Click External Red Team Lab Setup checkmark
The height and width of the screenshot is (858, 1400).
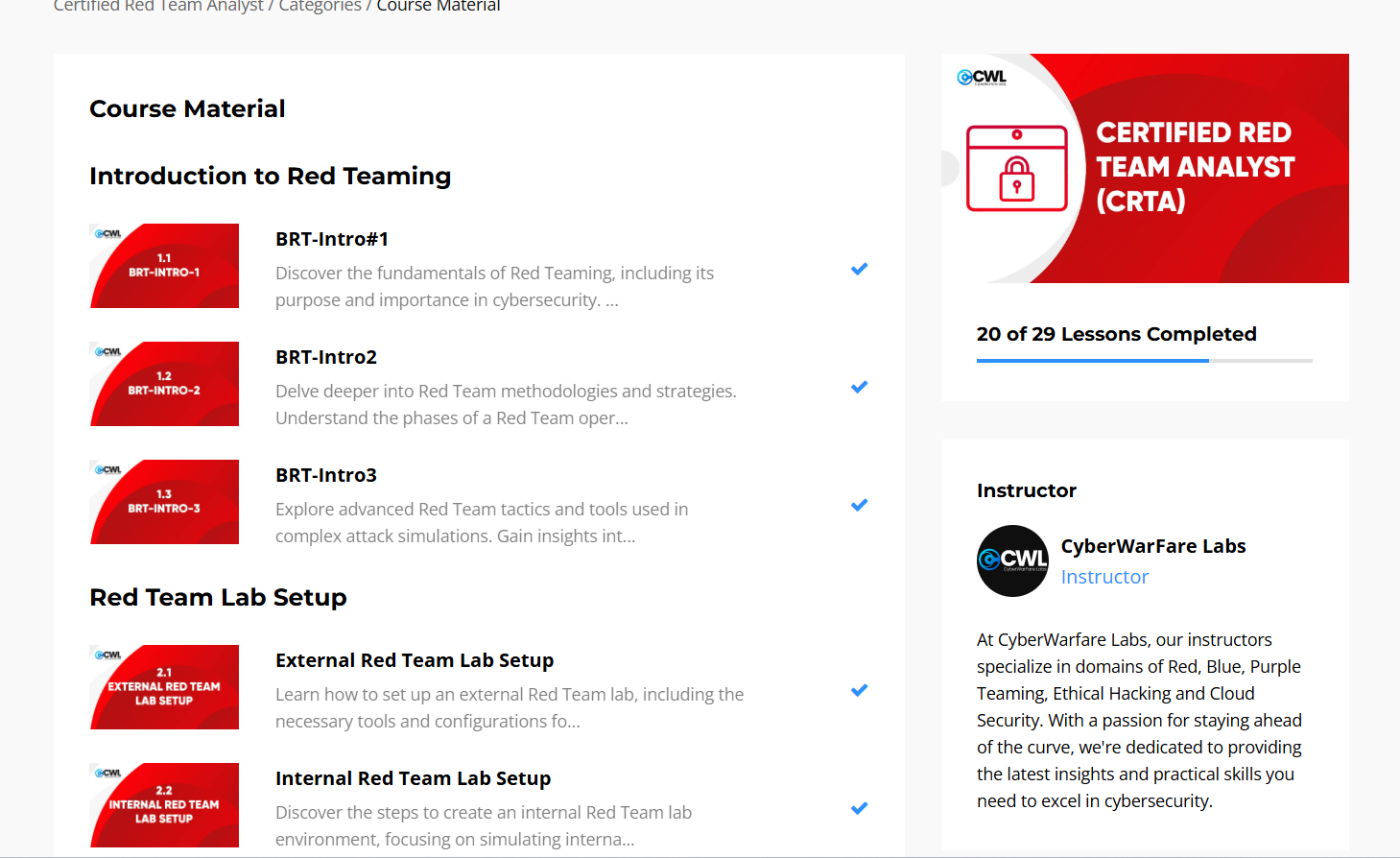[x=859, y=690]
